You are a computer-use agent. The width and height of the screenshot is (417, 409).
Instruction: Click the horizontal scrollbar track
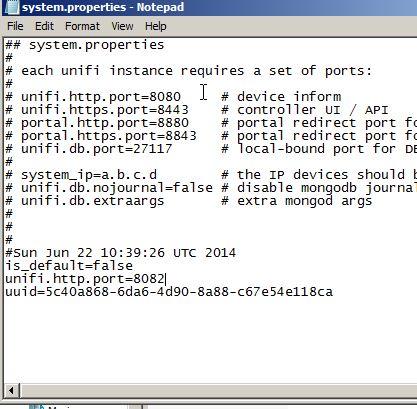[x=218, y=390]
